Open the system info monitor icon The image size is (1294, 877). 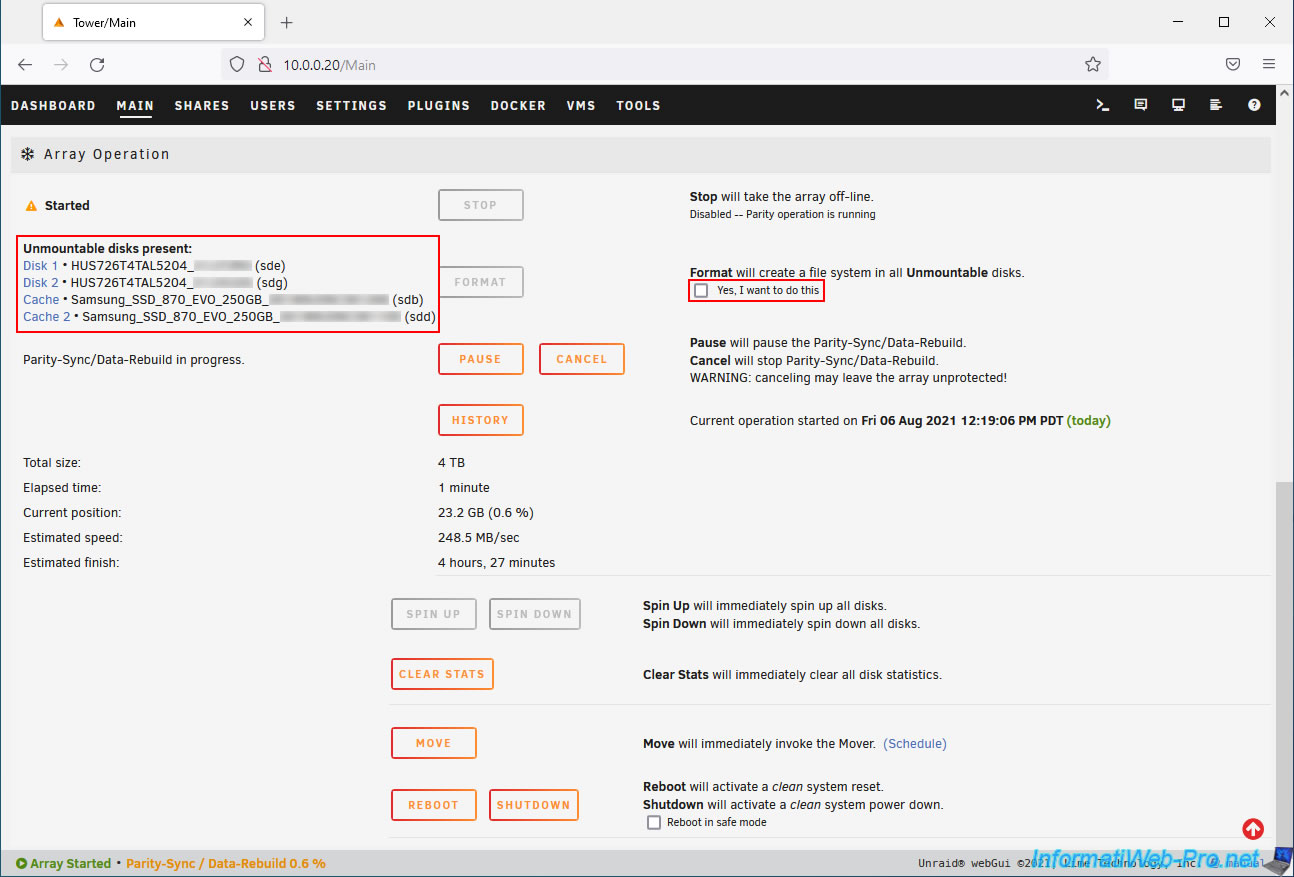(x=1179, y=105)
